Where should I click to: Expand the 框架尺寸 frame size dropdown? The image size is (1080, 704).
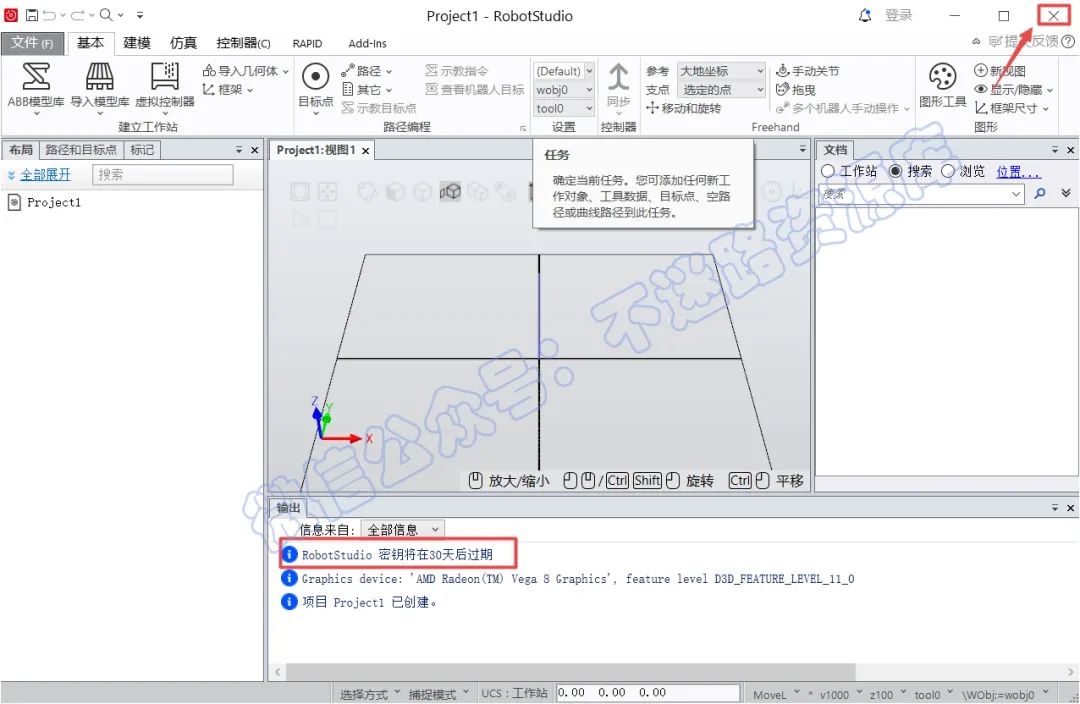click(1045, 109)
